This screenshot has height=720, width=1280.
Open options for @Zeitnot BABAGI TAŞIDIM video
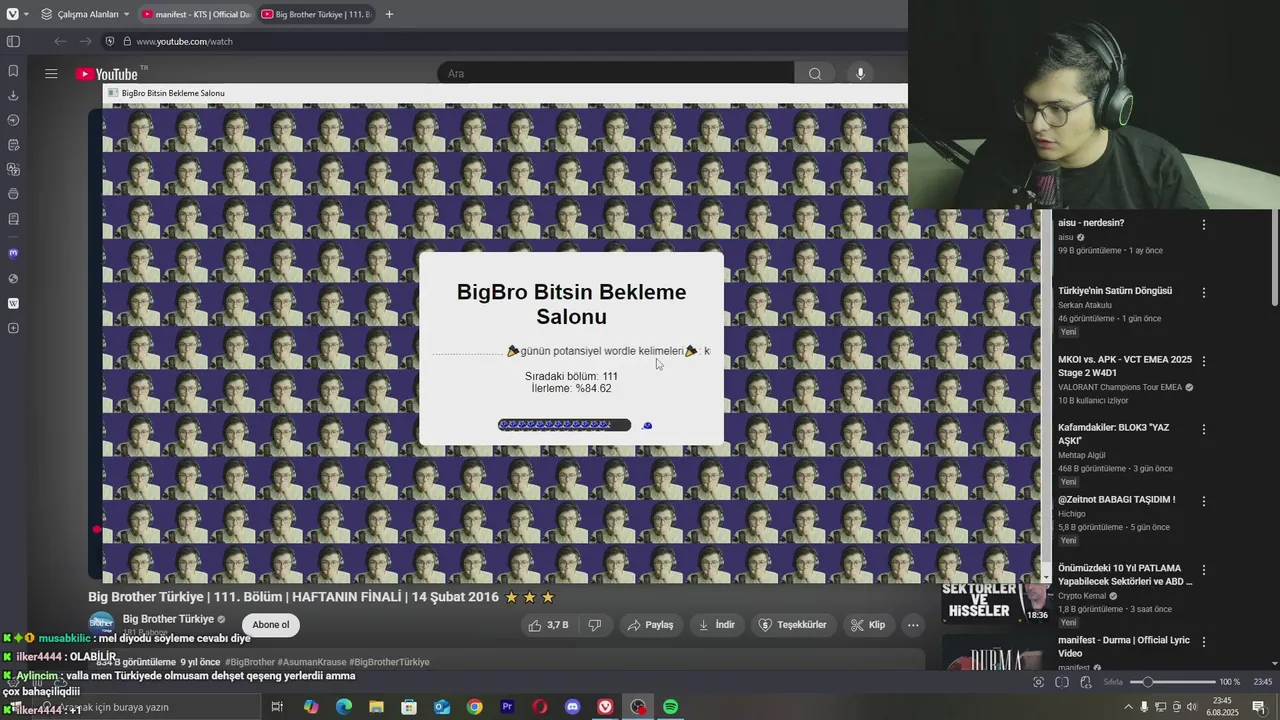(x=1204, y=501)
